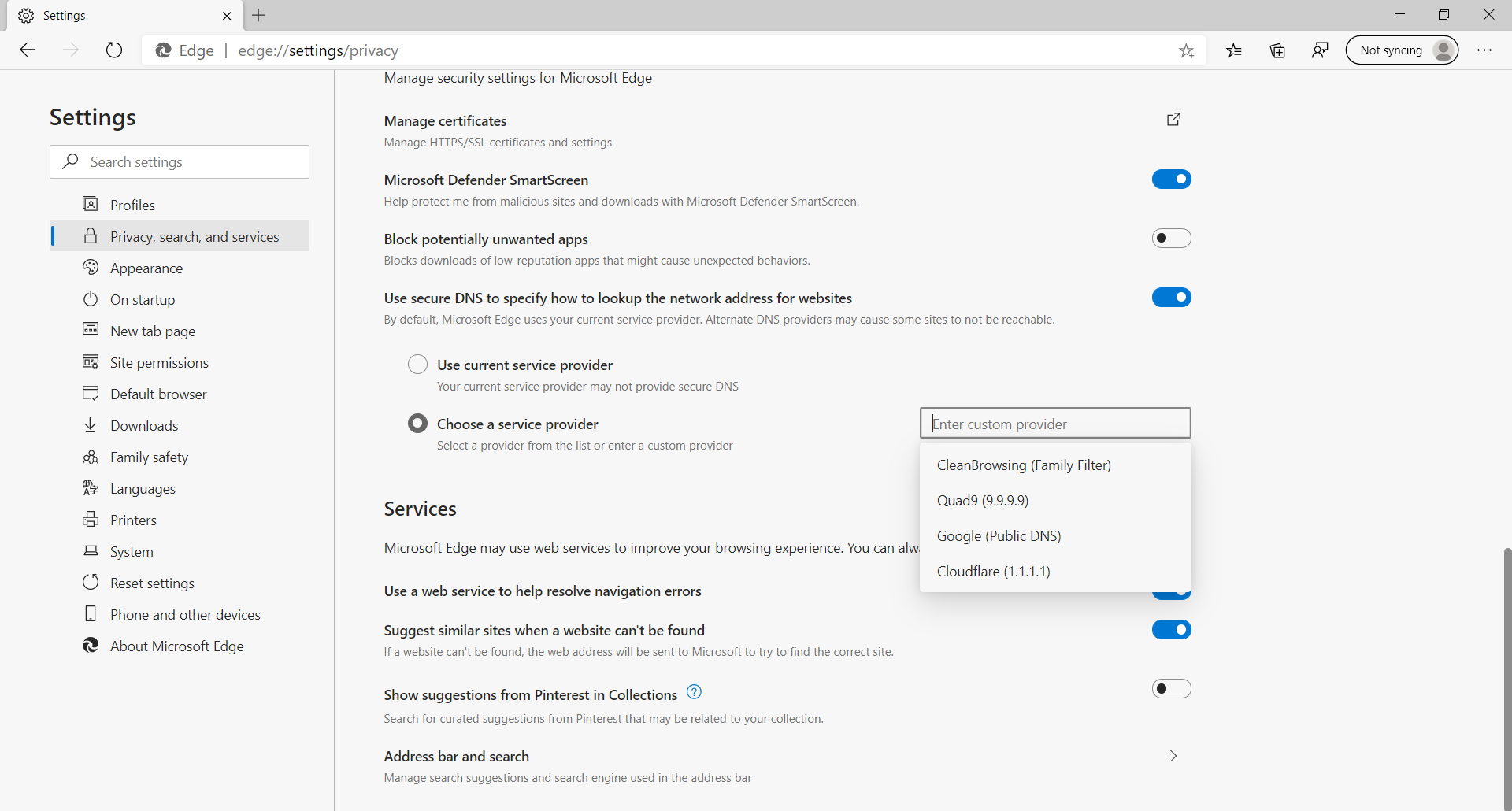
Task: Open Family safety settings
Action: point(180,457)
